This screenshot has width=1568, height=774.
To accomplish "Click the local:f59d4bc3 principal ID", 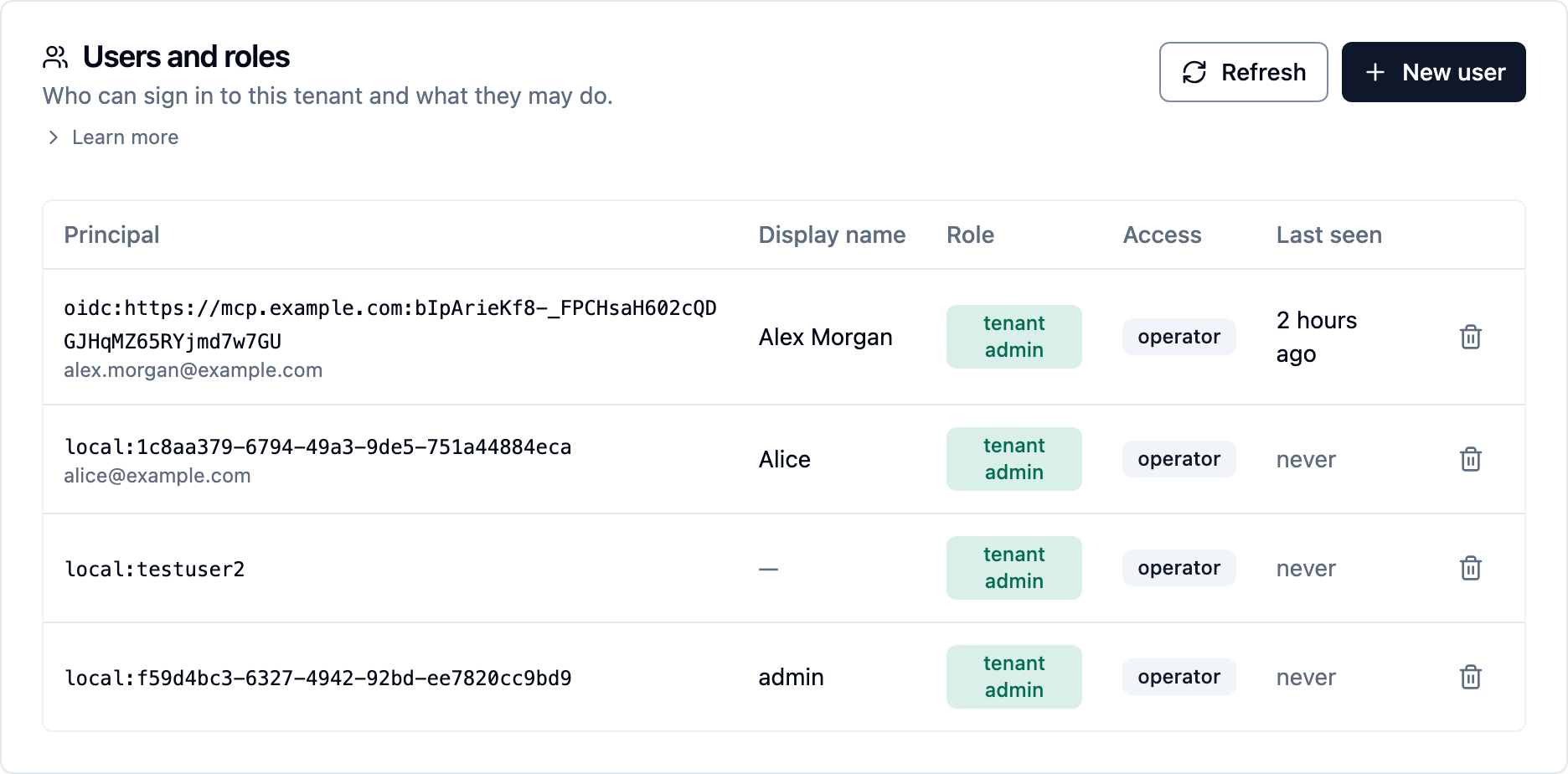I will [318, 678].
